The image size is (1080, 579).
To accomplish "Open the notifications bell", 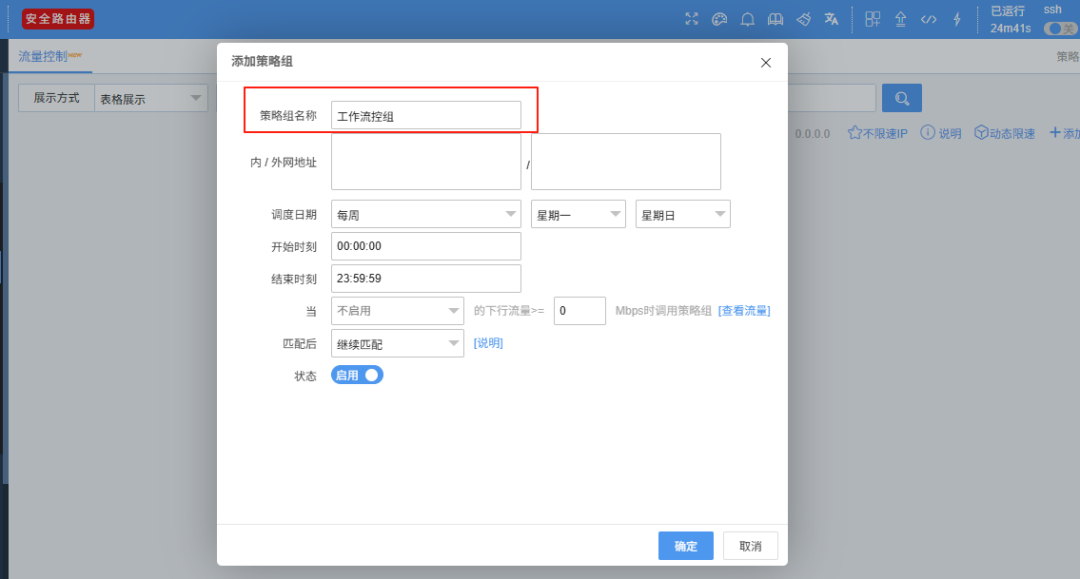I will [x=747, y=19].
